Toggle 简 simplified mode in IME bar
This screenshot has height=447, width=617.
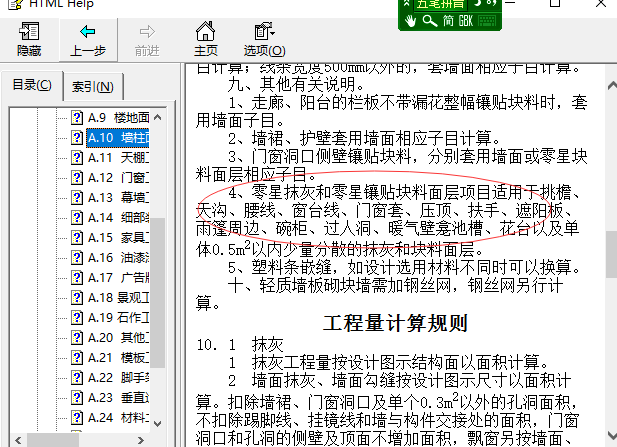[x=448, y=20]
